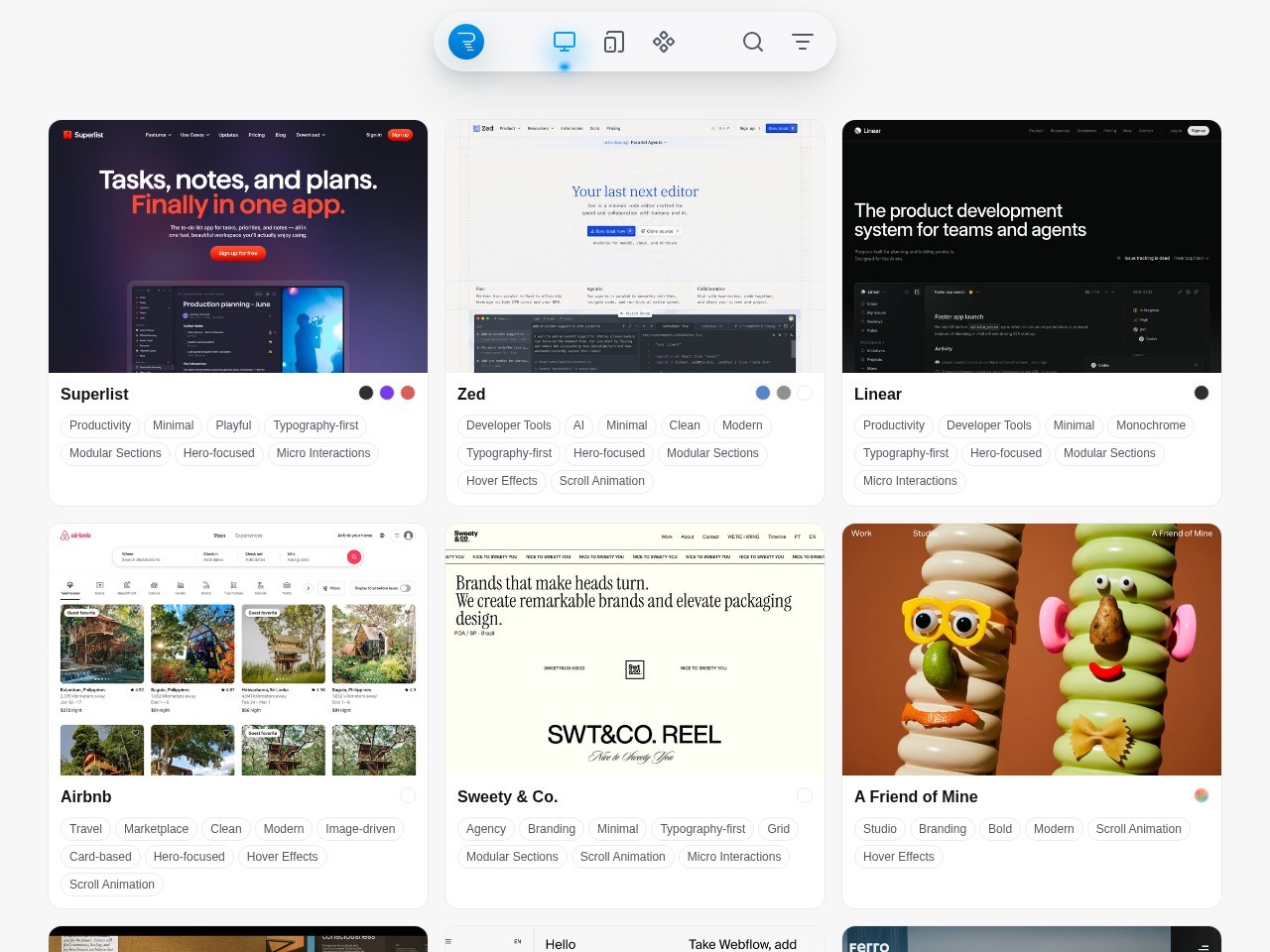1270x952 pixels.
Task: Choose the multicolor swatch on A Friend of Mine
Action: pyautogui.click(x=1202, y=795)
